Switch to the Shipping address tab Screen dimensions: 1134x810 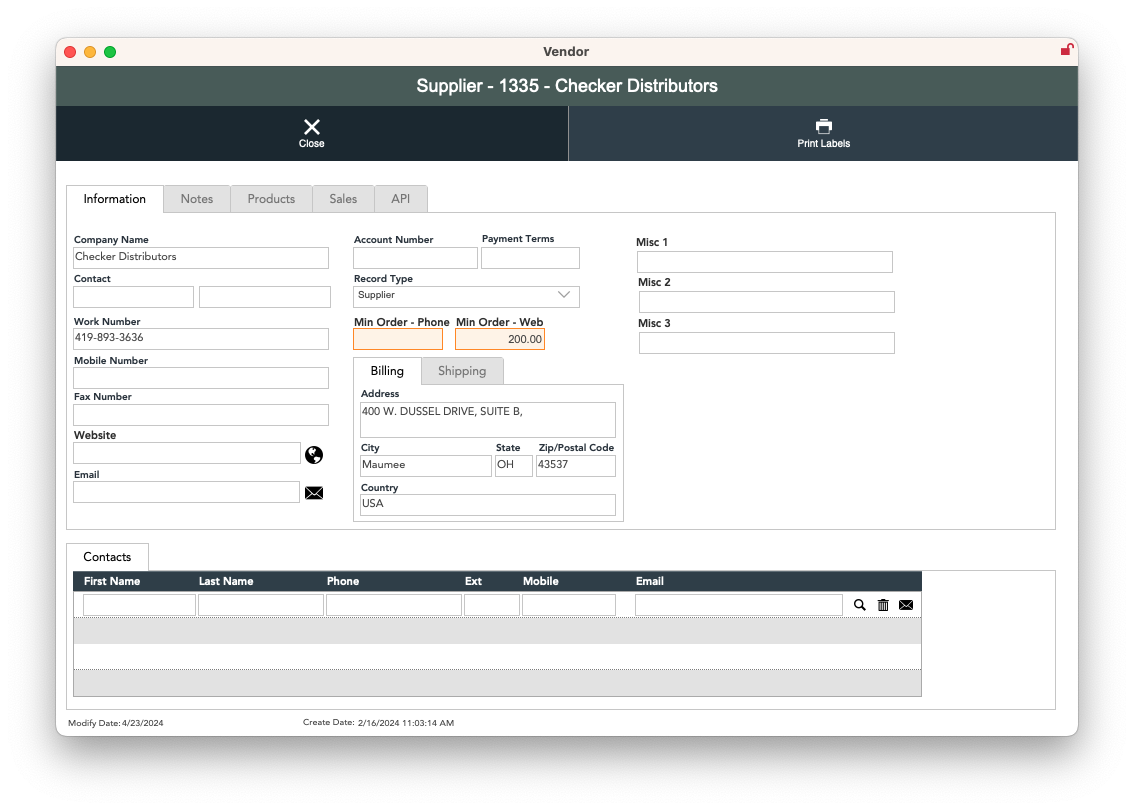[x=462, y=371]
